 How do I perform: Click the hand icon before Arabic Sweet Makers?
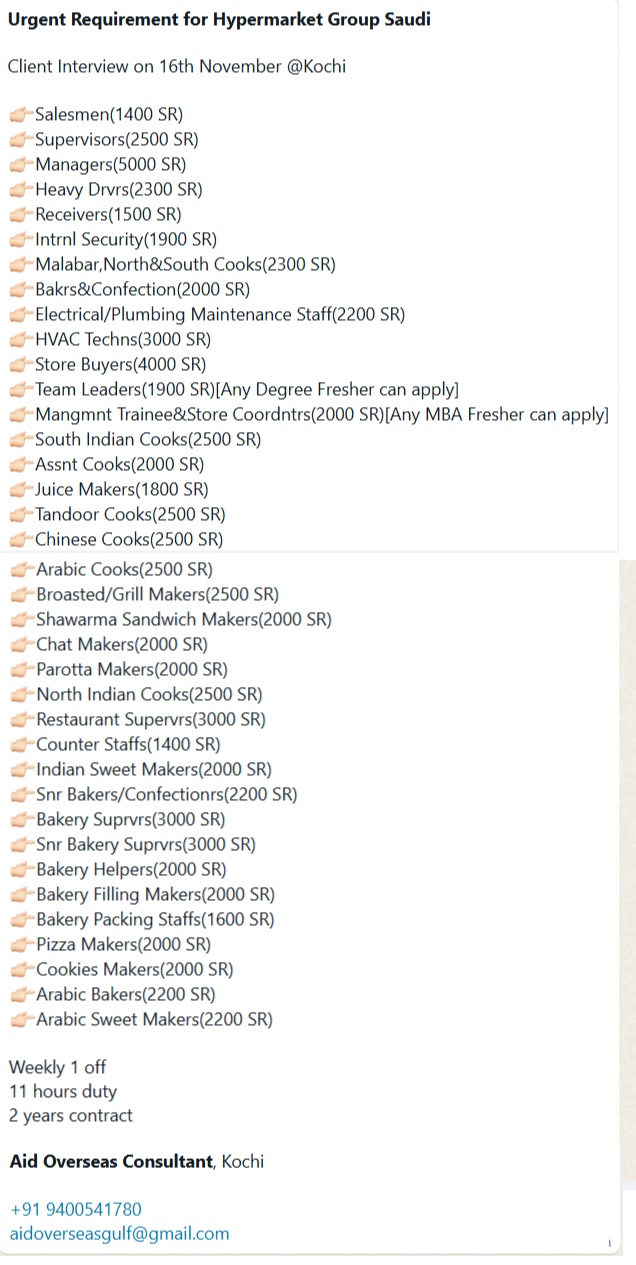[x=21, y=1020]
